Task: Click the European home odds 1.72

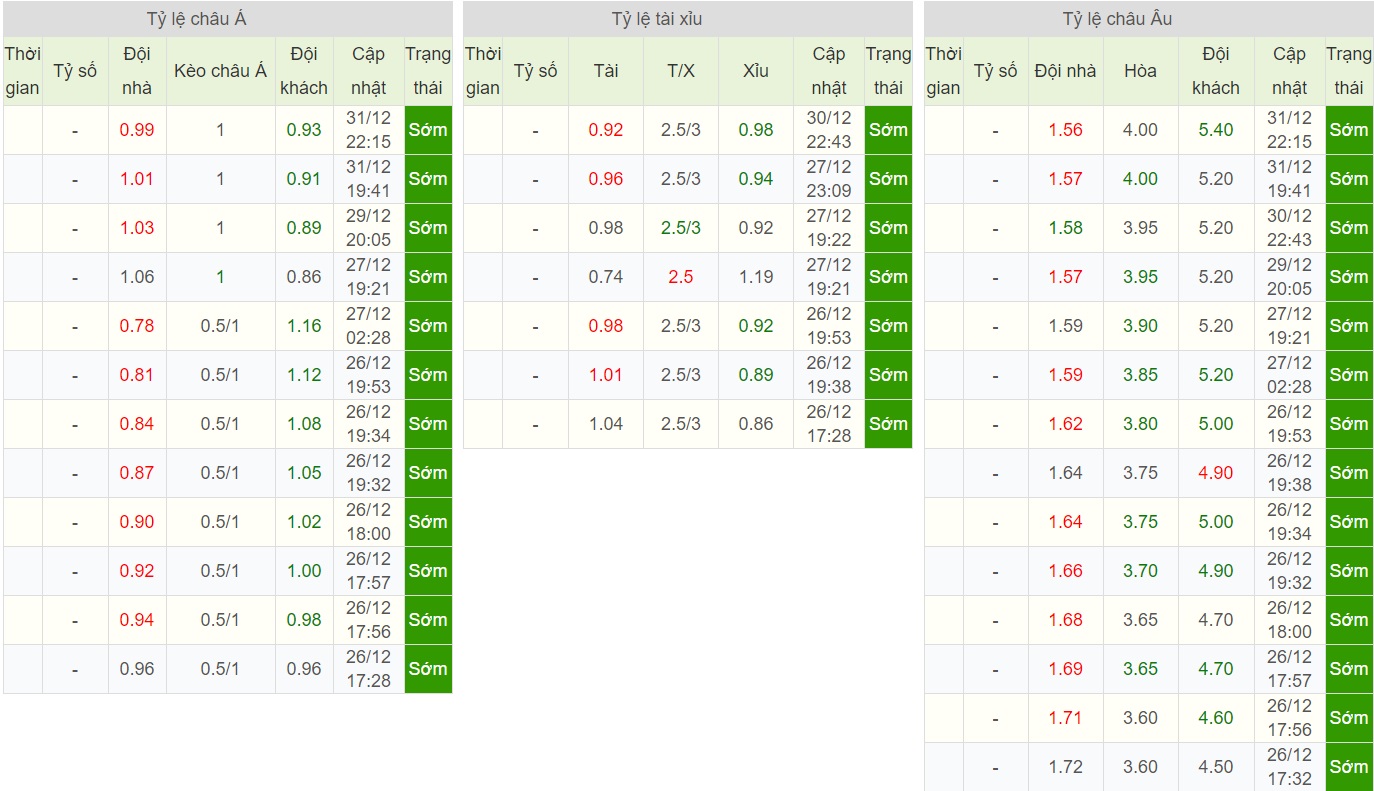Action: pos(1066,767)
